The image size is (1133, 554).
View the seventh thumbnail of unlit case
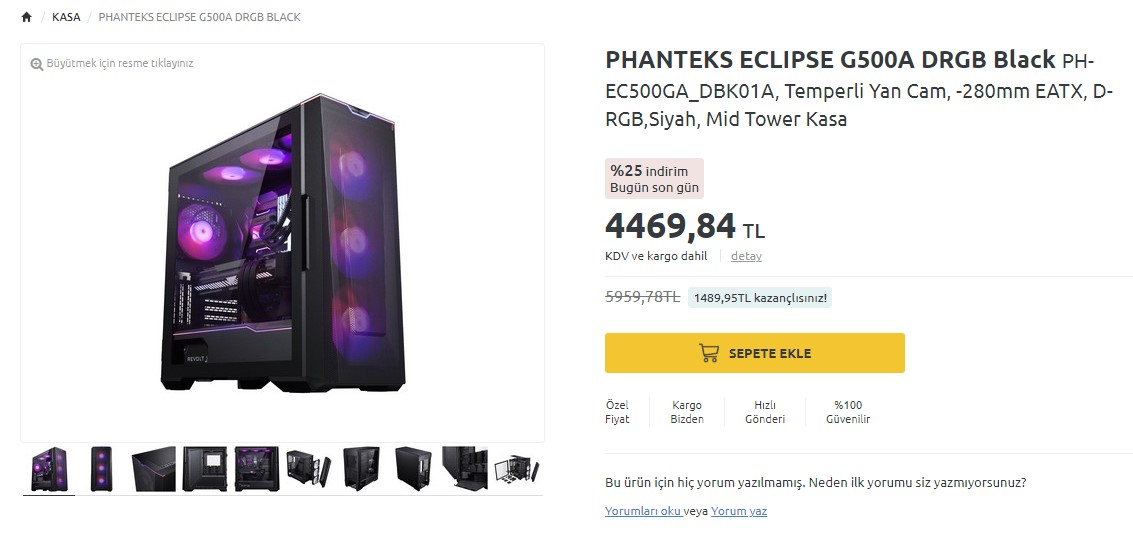point(361,468)
